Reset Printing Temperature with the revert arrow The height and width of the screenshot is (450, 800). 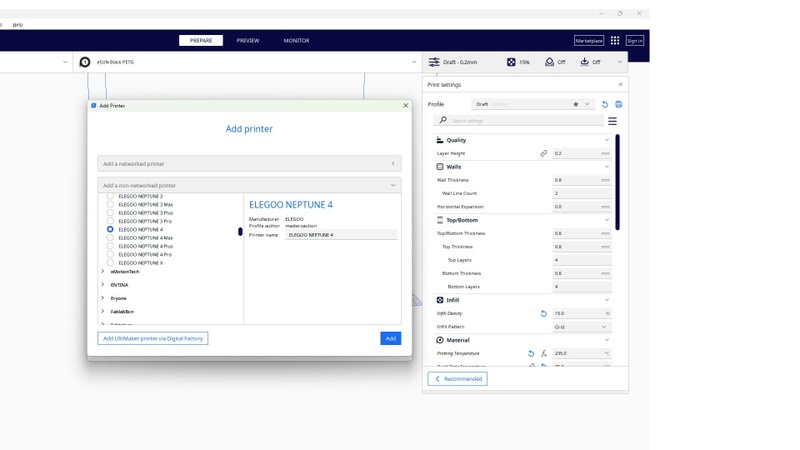coord(531,353)
